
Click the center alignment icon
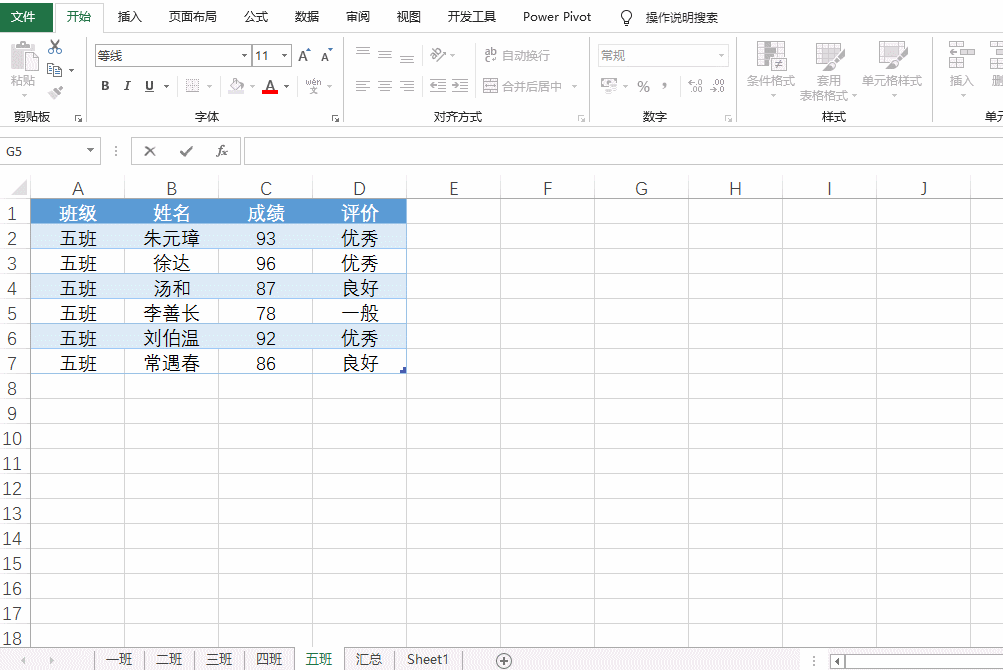coord(384,85)
